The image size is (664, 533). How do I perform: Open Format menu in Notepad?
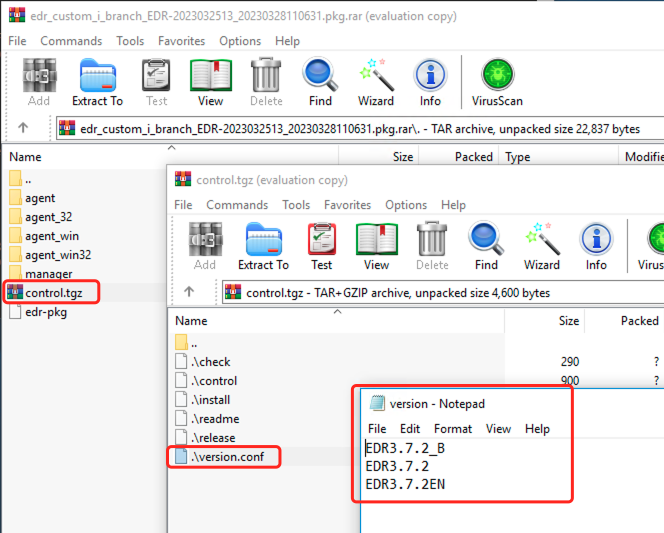(453, 429)
